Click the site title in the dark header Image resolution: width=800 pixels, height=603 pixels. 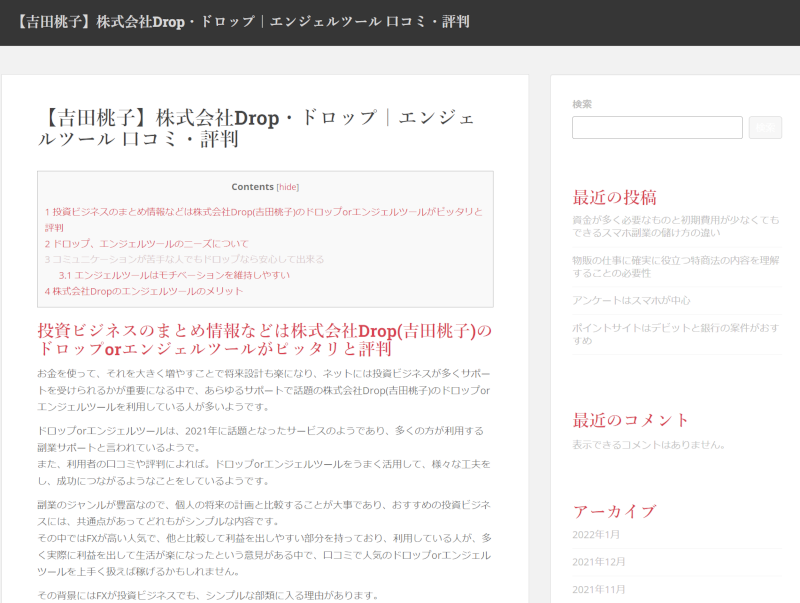pyautogui.click(x=243, y=22)
